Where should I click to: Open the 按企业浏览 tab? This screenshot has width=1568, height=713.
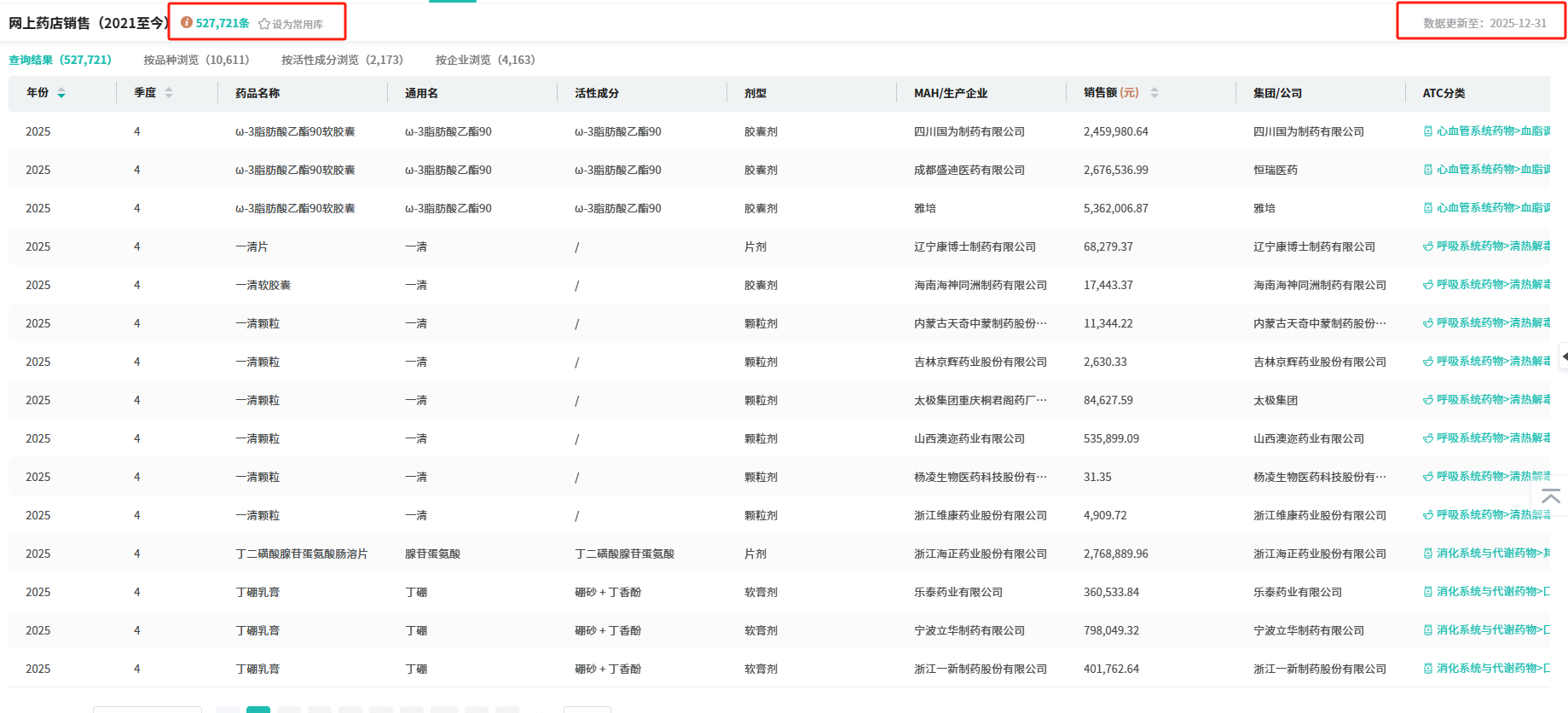(484, 60)
